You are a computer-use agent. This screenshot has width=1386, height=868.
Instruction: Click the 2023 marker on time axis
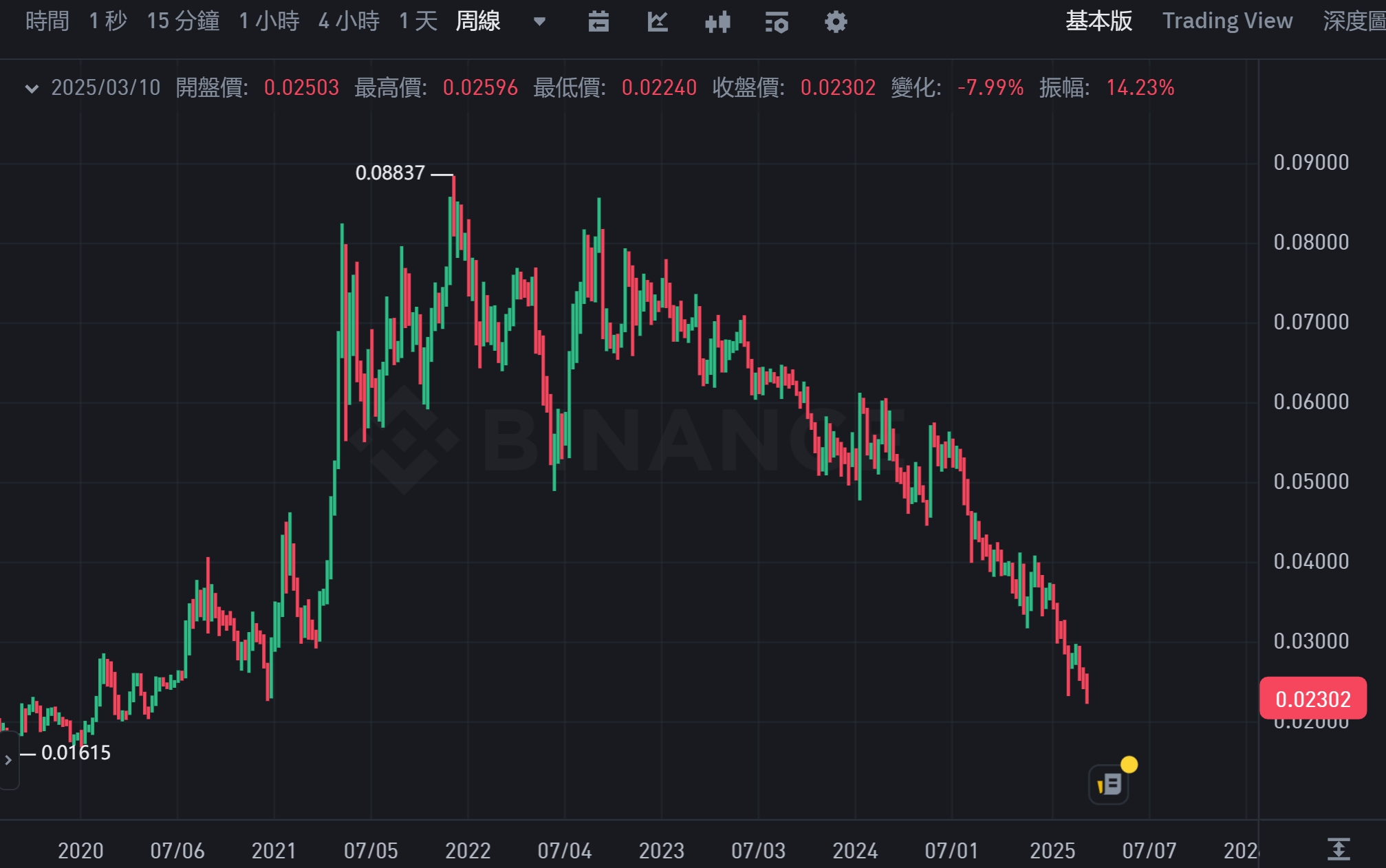pyautogui.click(x=661, y=851)
